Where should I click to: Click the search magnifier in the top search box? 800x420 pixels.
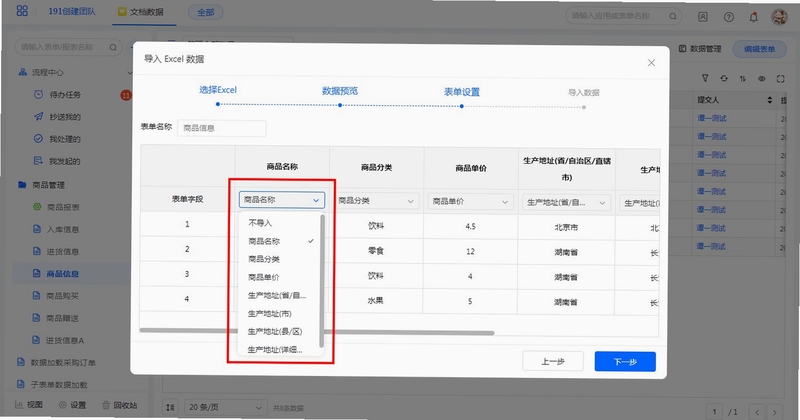point(673,16)
